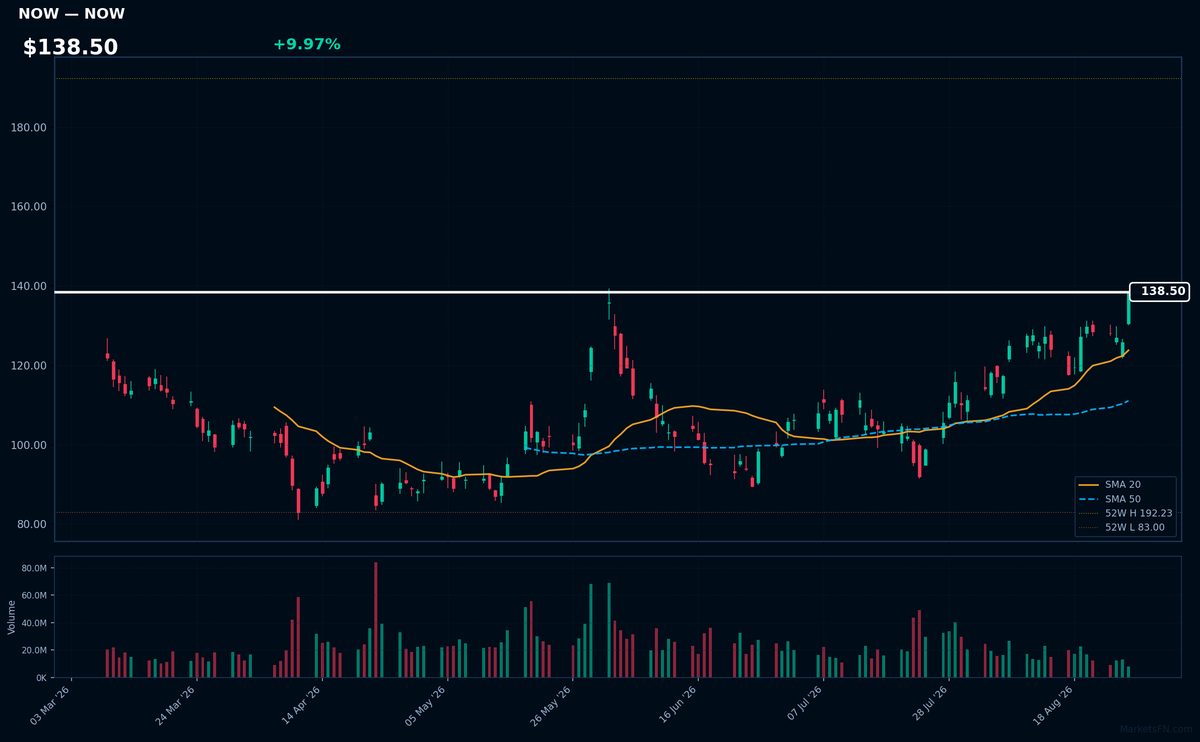Click the tallest red volume bar
The image size is (1200, 742).
pos(376,620)
